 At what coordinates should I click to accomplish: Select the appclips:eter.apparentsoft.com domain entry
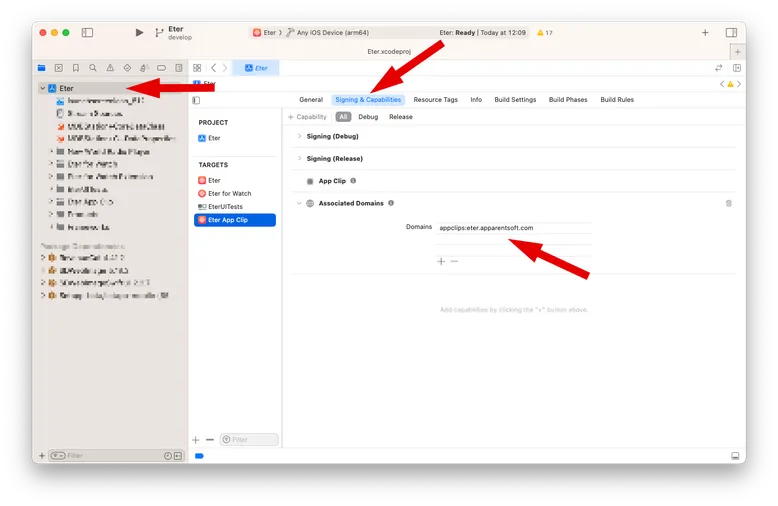click(514, 228)
